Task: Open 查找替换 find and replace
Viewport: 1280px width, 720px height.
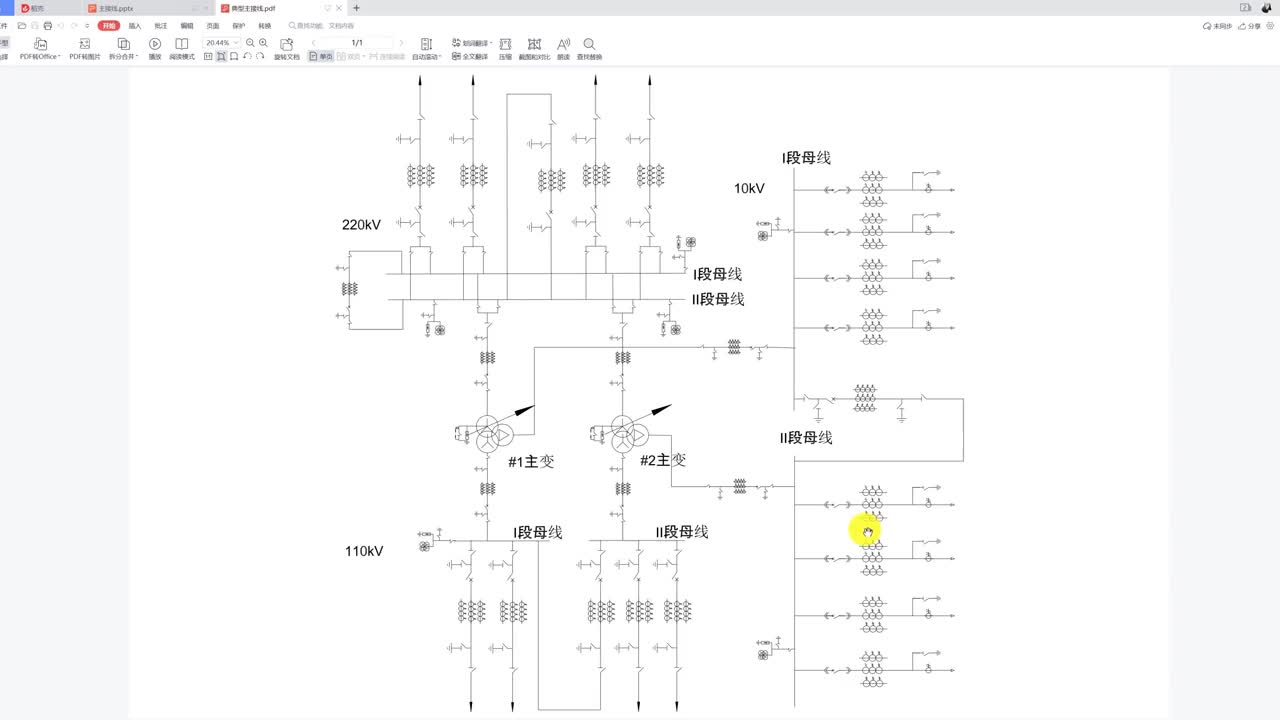Action: coord(589,49)
